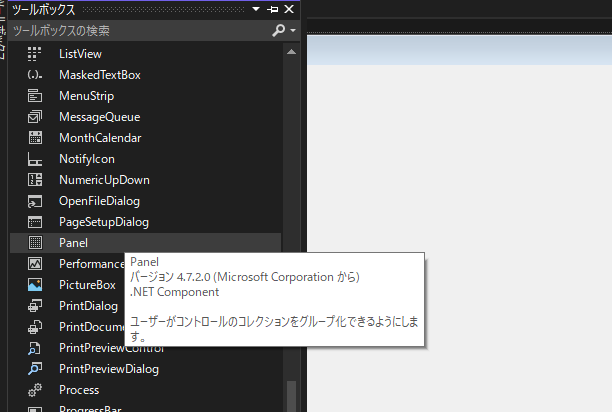Click the ListView control icon
Viewport: 612px width, 412px height.
pos(35,54)
